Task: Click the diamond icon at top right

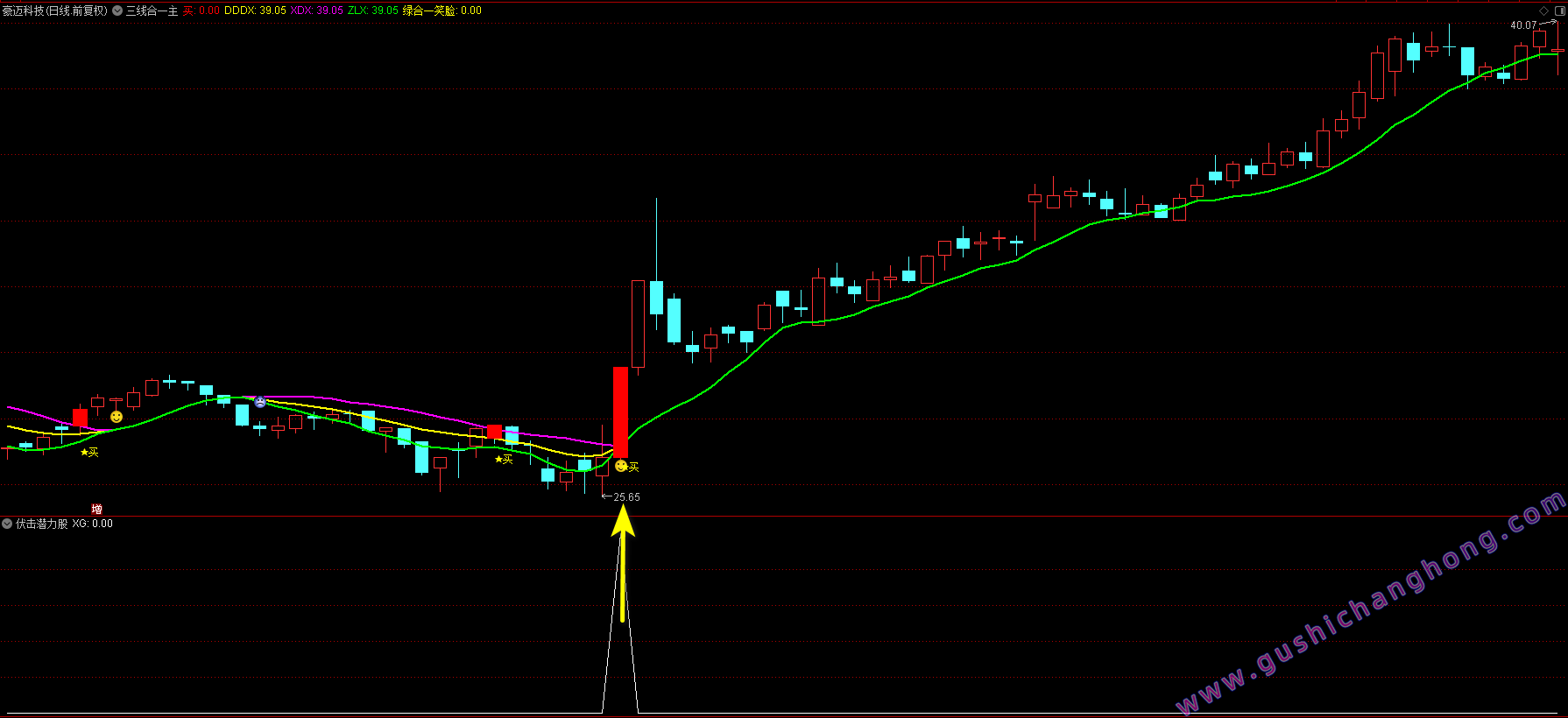Action: click(x=1543, y=11)
